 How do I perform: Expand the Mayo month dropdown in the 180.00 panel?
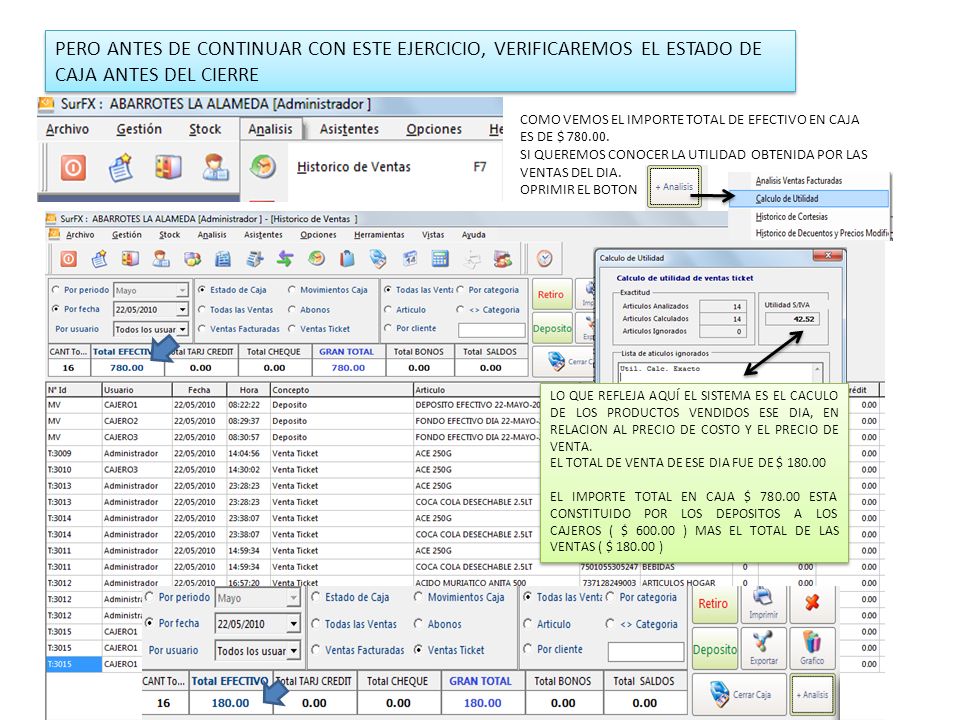293,598
